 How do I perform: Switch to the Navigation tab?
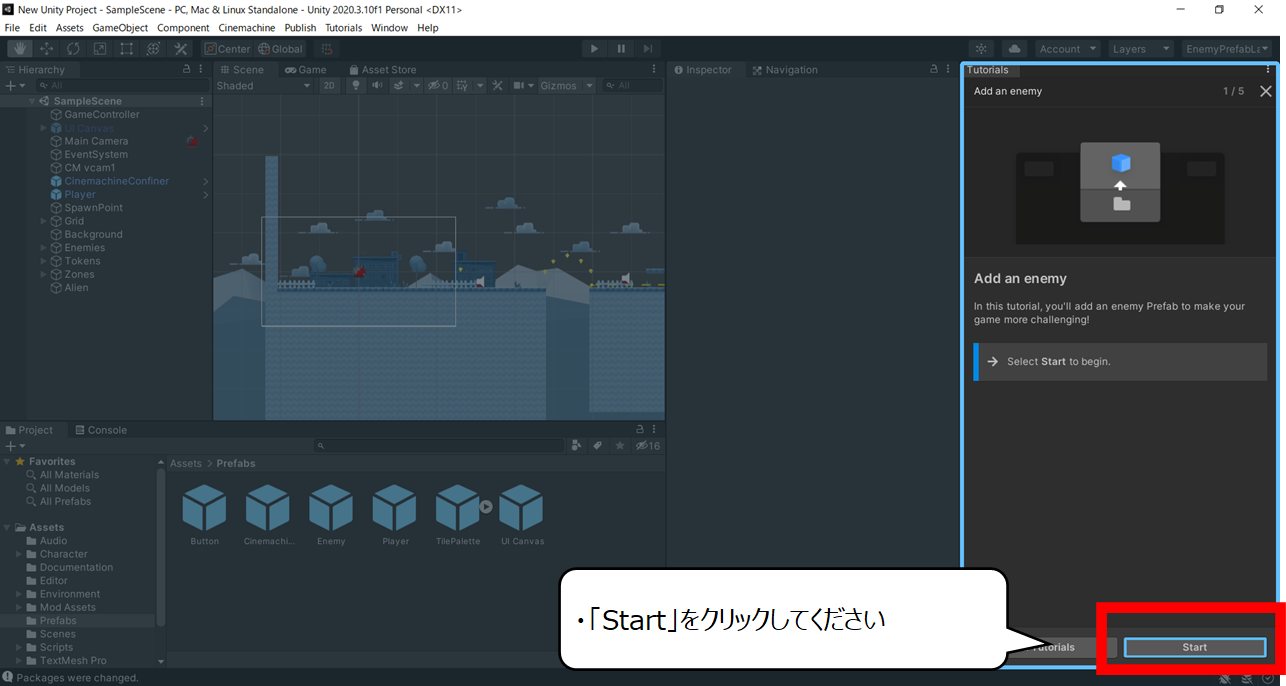(785, 70)
